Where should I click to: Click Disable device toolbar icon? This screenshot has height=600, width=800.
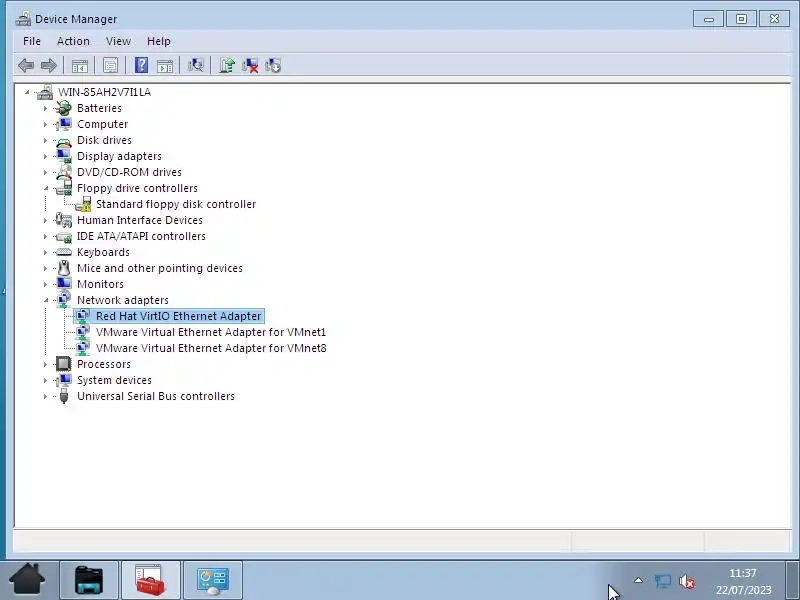pyautogui.click(x=273, y=65)
